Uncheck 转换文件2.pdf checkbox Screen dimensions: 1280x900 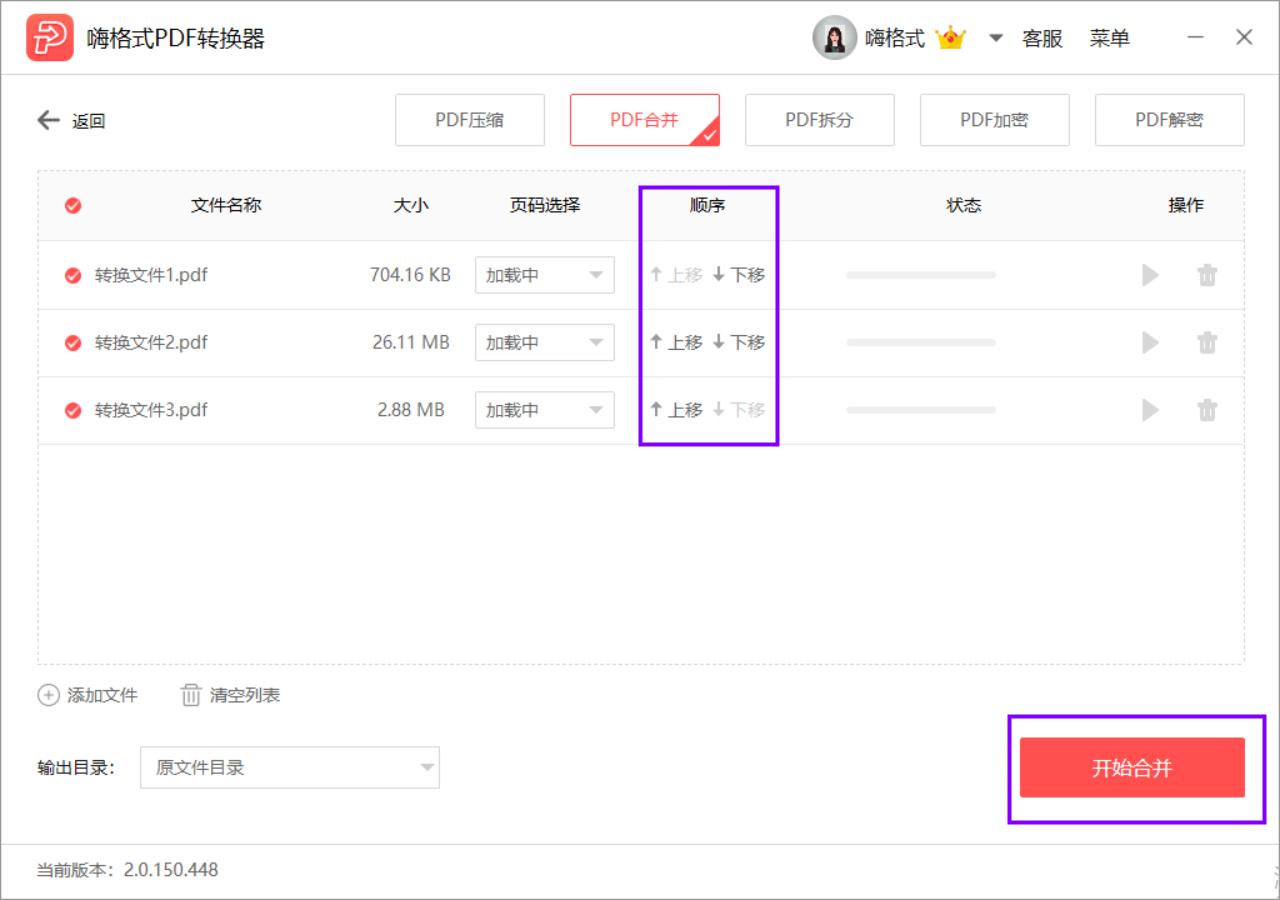click(x=73, y=343)
